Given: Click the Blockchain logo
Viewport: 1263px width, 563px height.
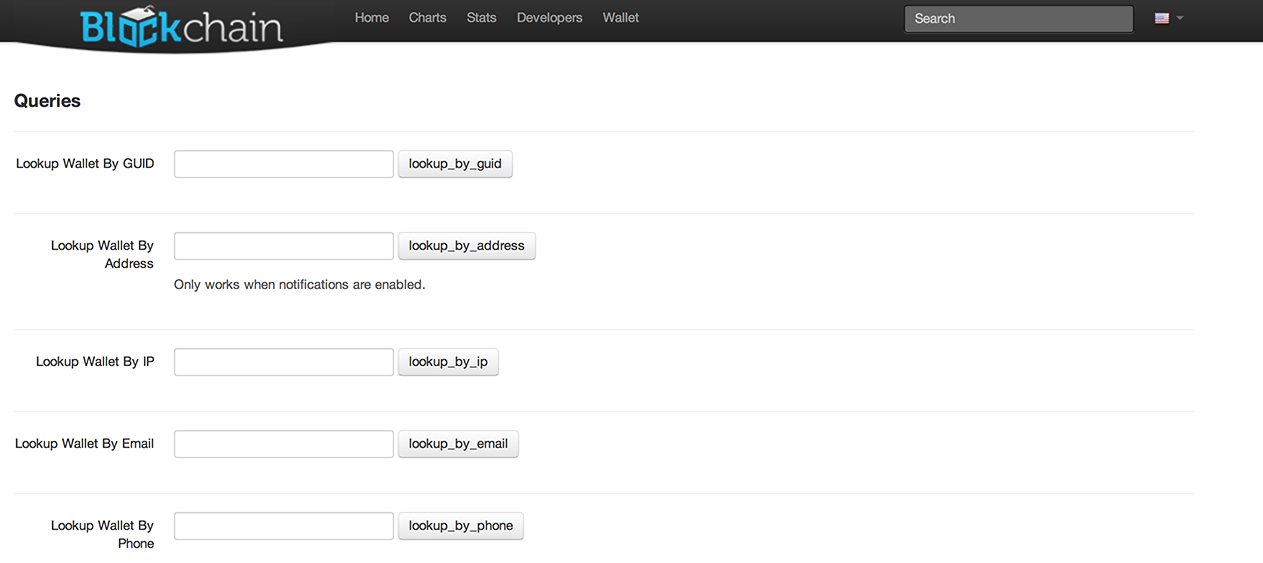Looking at the screenshot, I should (x=181, y=27).
